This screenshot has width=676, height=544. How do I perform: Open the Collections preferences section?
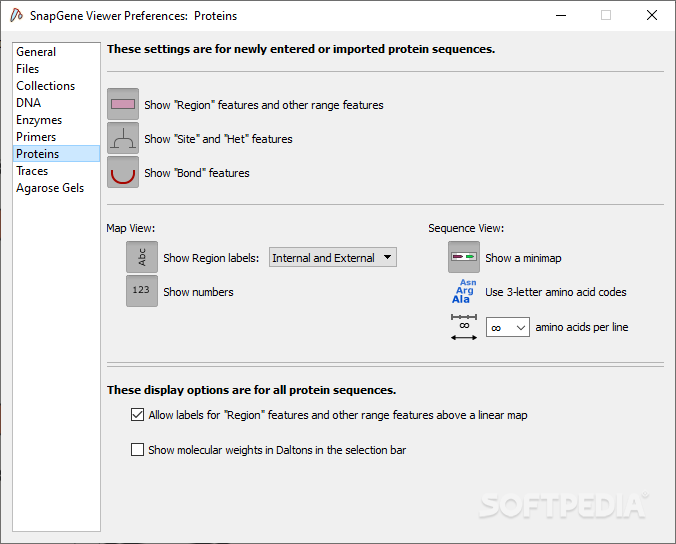click(x=56, y=86)
